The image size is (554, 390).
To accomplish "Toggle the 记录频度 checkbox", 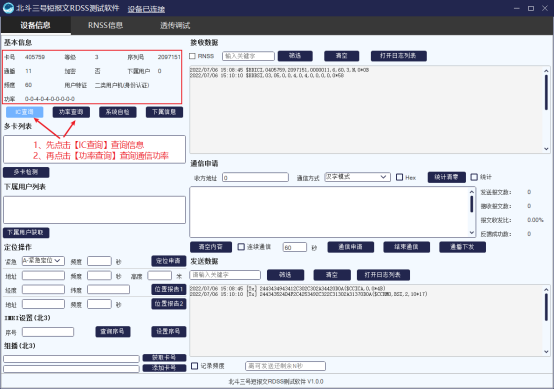I will pyautogui.click(x=195, y=366).
